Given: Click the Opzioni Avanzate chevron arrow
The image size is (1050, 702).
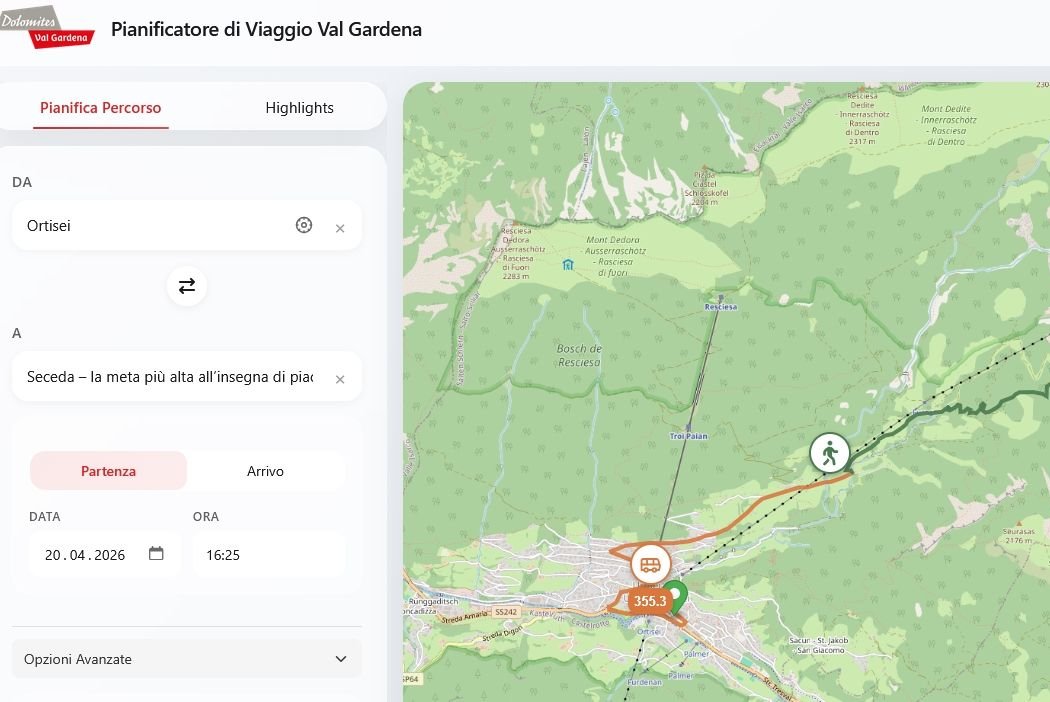Looking at the screenshot, I should click(341, 658).
